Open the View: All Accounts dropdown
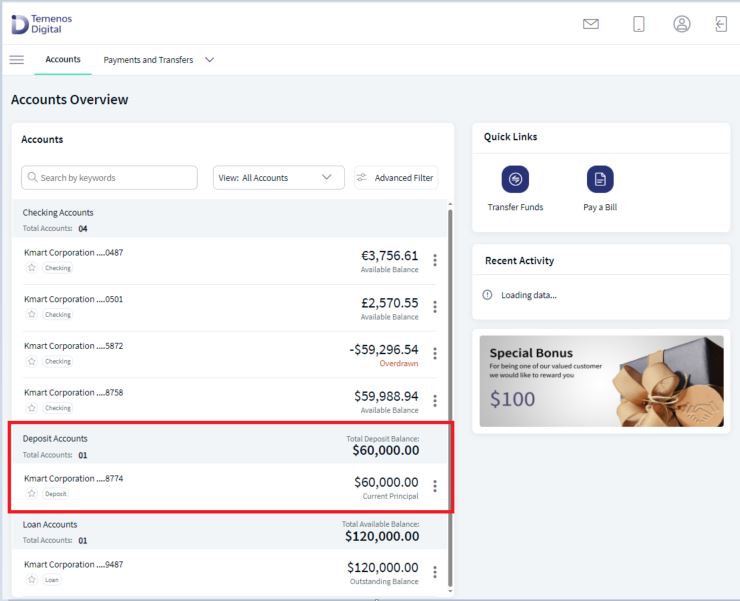The height and width of the screenshot is (601, 740). click(278, 178)
